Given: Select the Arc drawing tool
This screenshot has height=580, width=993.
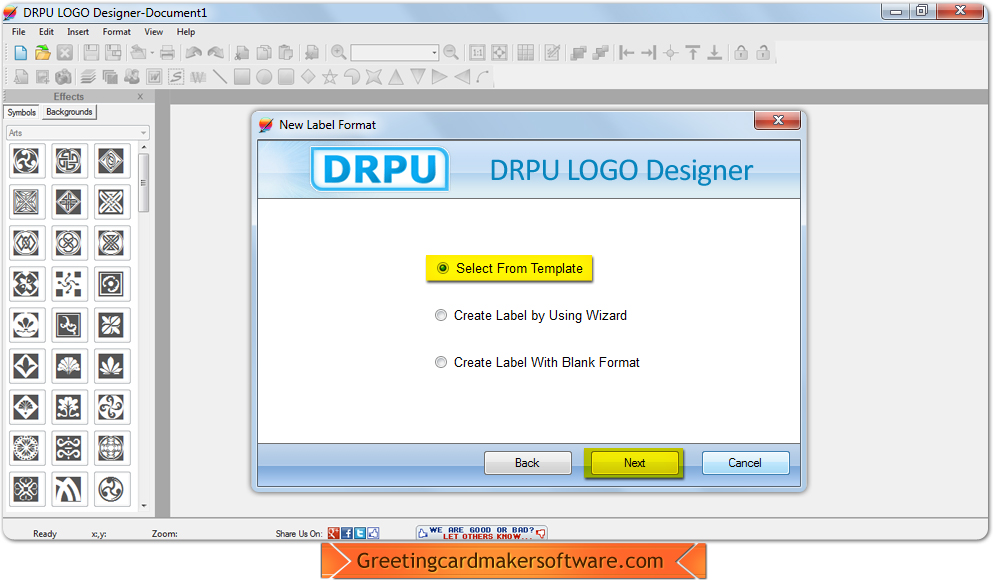Looking at the screenshot, I should 483,77.
